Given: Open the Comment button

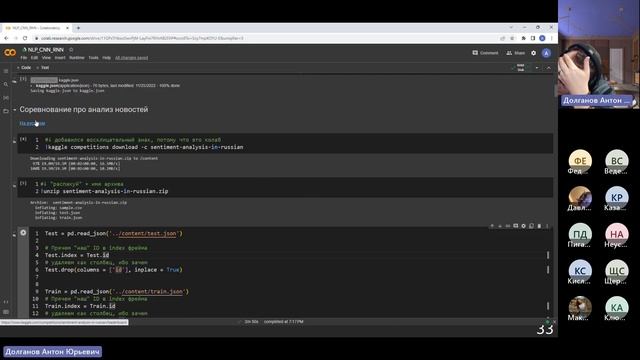Looking at the screenshot, I should tap(485, 53).
